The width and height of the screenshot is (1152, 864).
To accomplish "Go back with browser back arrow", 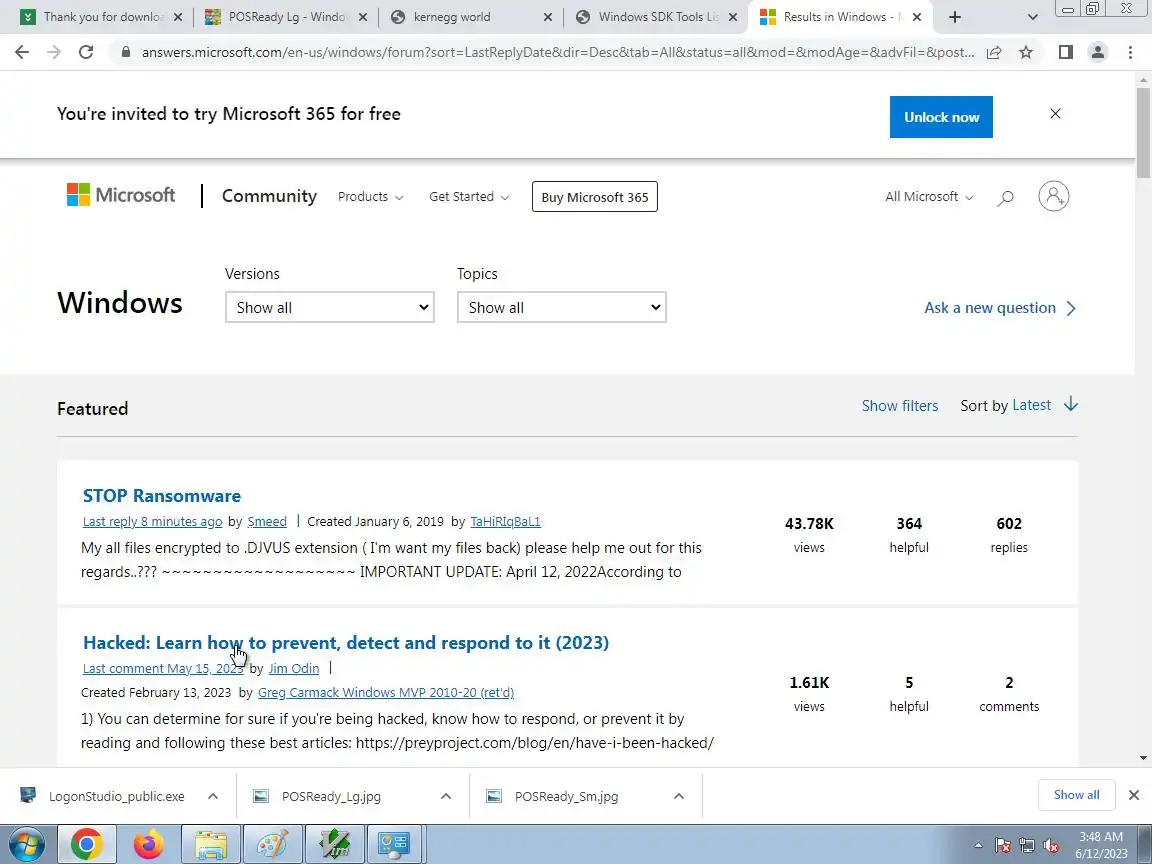I will [22, 51].
